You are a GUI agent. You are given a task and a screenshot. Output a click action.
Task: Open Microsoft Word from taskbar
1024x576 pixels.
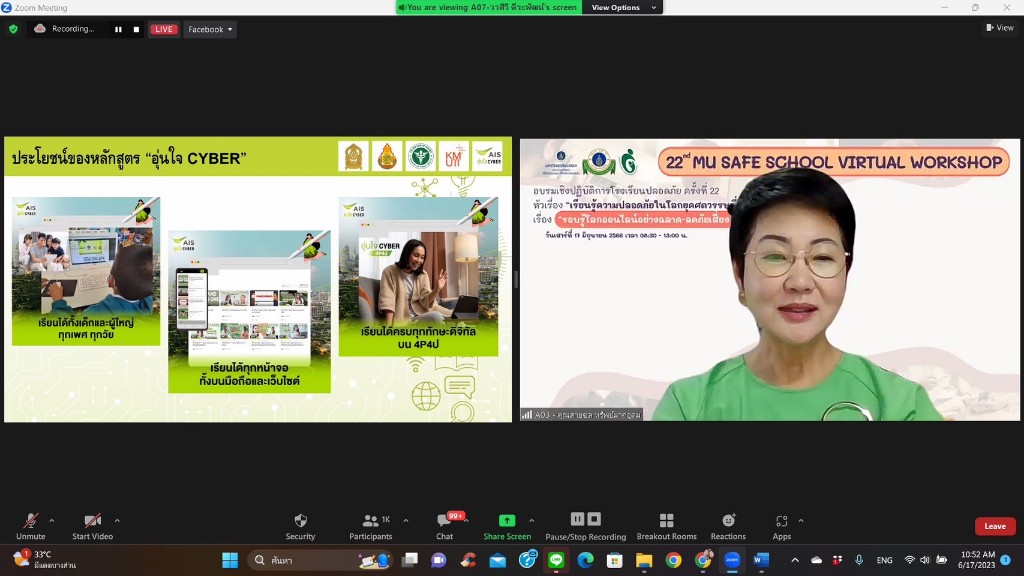761,560
